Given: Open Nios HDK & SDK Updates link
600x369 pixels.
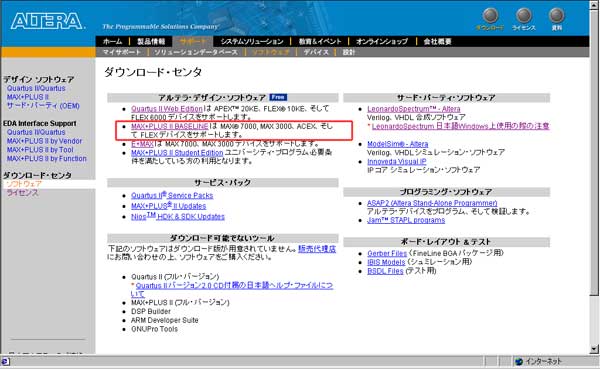Looking at the screenshot, I should pos(178,217).
